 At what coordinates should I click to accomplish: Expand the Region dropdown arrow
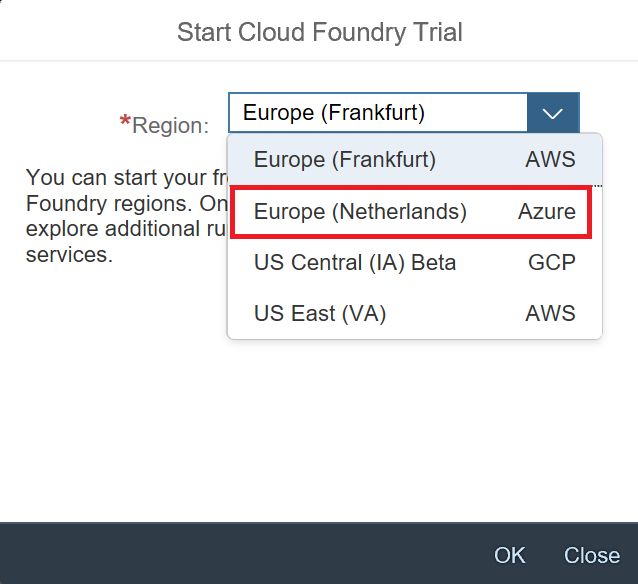click(553, 113)
